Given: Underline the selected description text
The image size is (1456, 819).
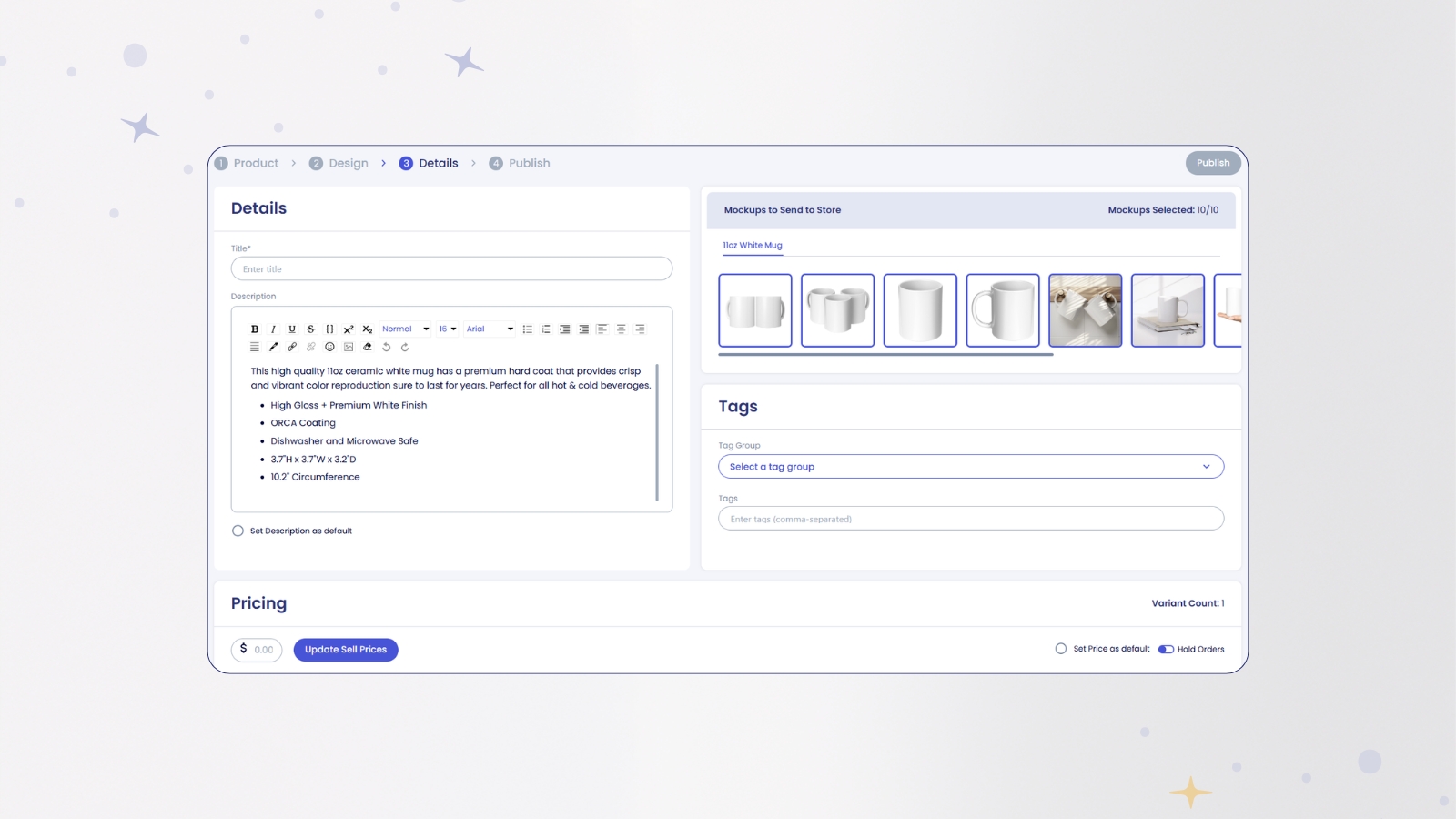Looking at the screenshot, I should (x=292, y=329).
